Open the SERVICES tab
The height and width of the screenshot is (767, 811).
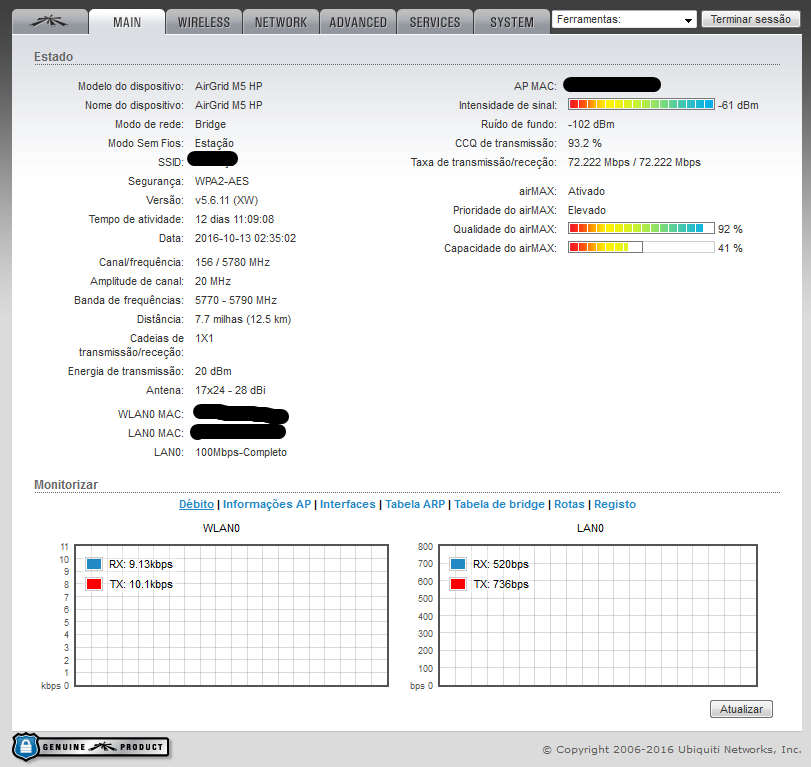[x=435, y=22]
